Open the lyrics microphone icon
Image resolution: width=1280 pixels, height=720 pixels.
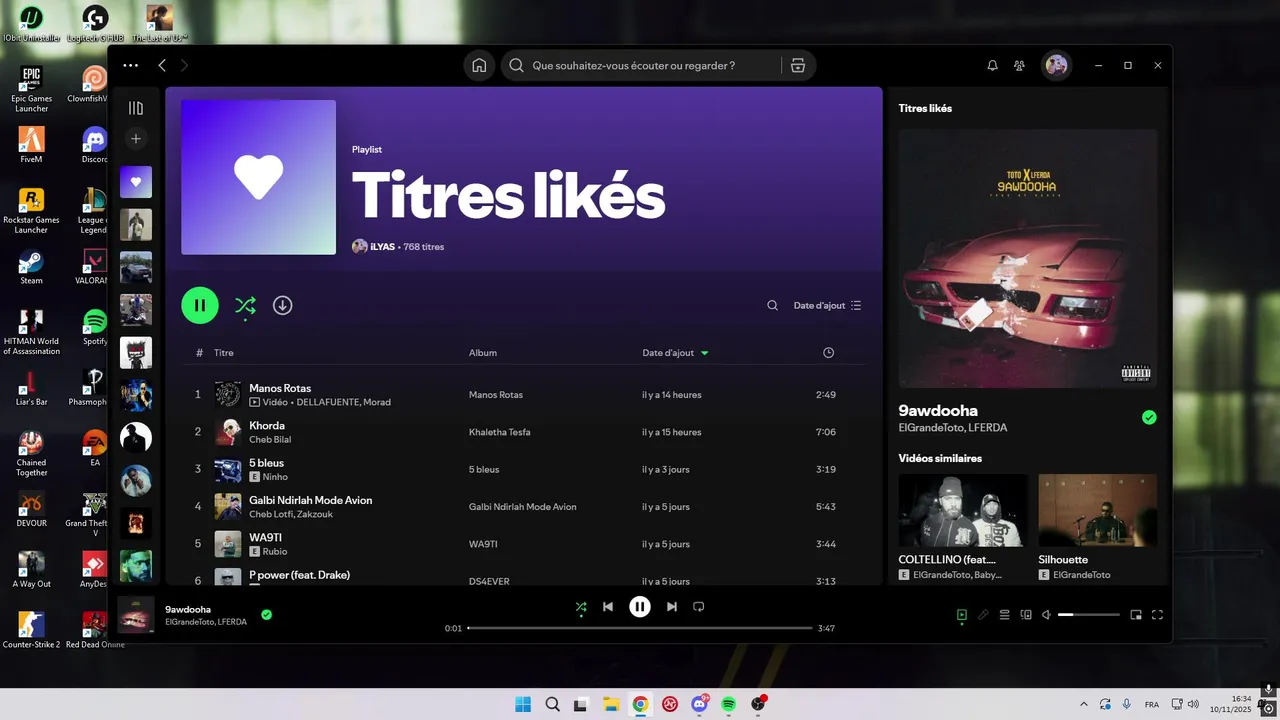(983, 615)
